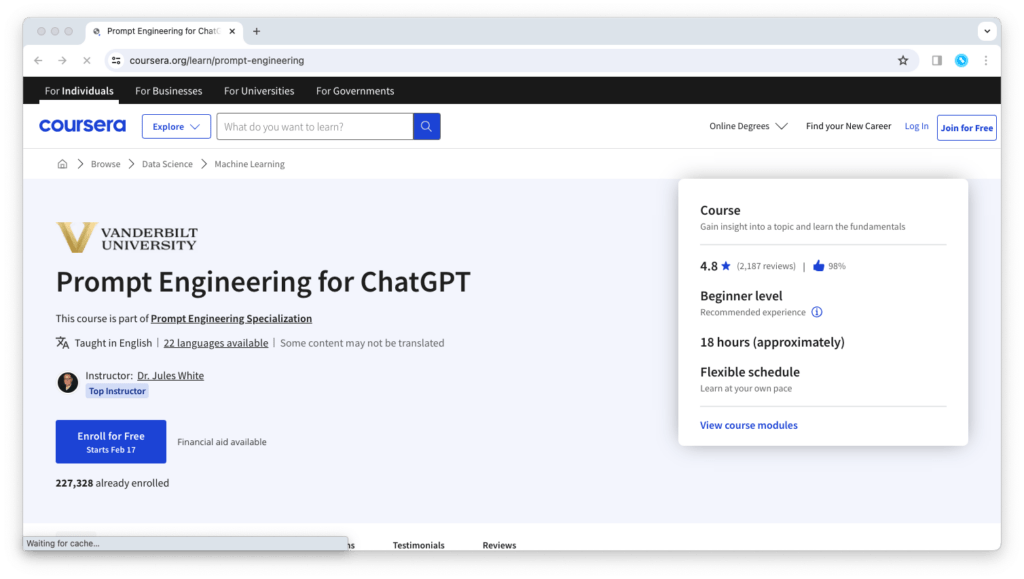The height and width of the screenshot is (579, 1024).
Task: Open the Reviews section tab
Action: coord(499,545)
